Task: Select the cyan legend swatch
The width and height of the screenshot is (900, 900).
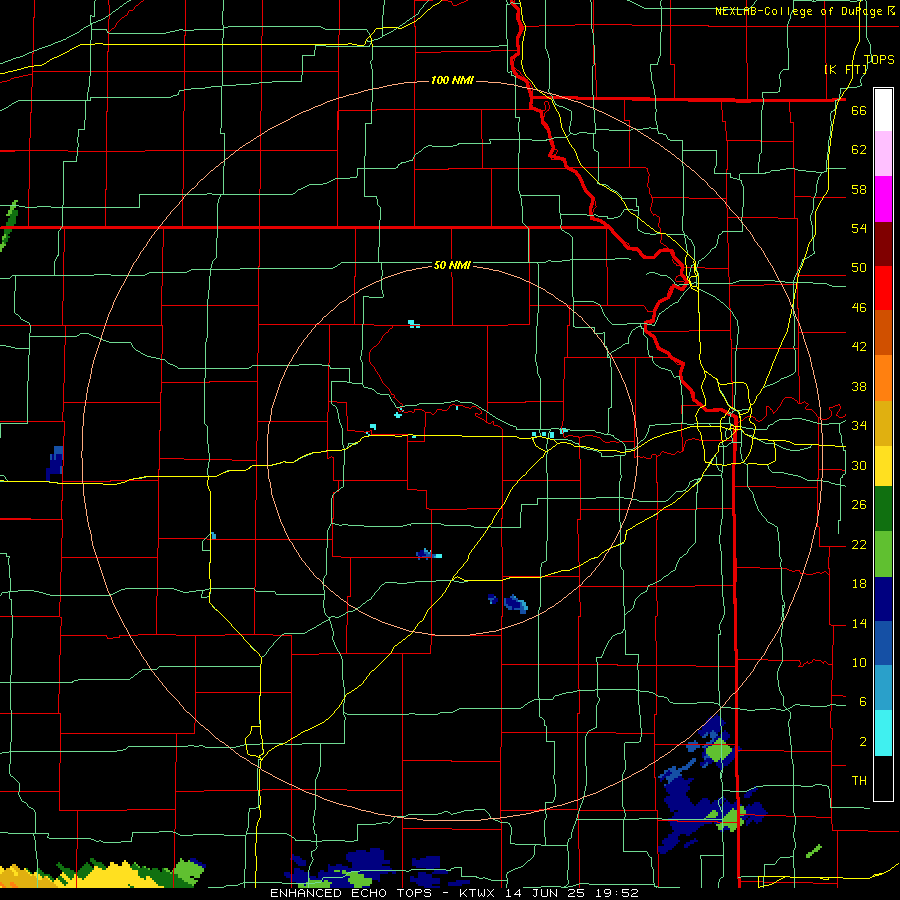Action: (x=883, y=733)
